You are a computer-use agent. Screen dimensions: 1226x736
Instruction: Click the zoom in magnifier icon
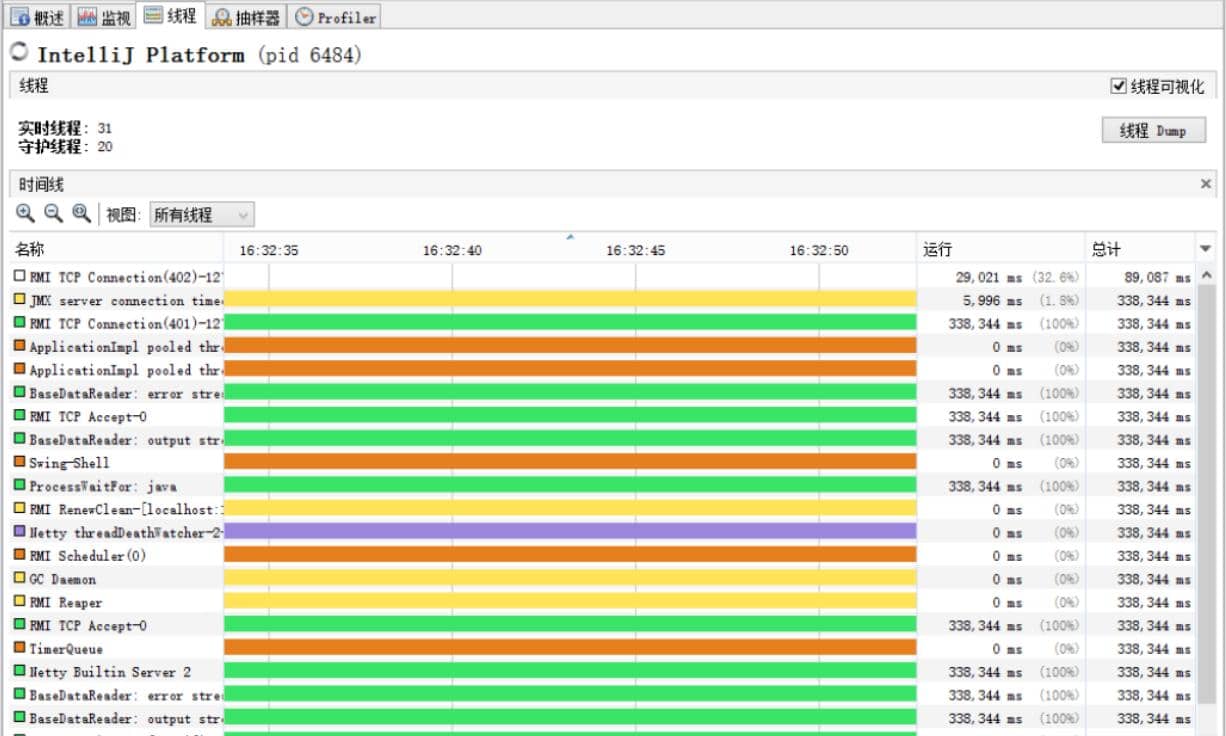[25, 213]
